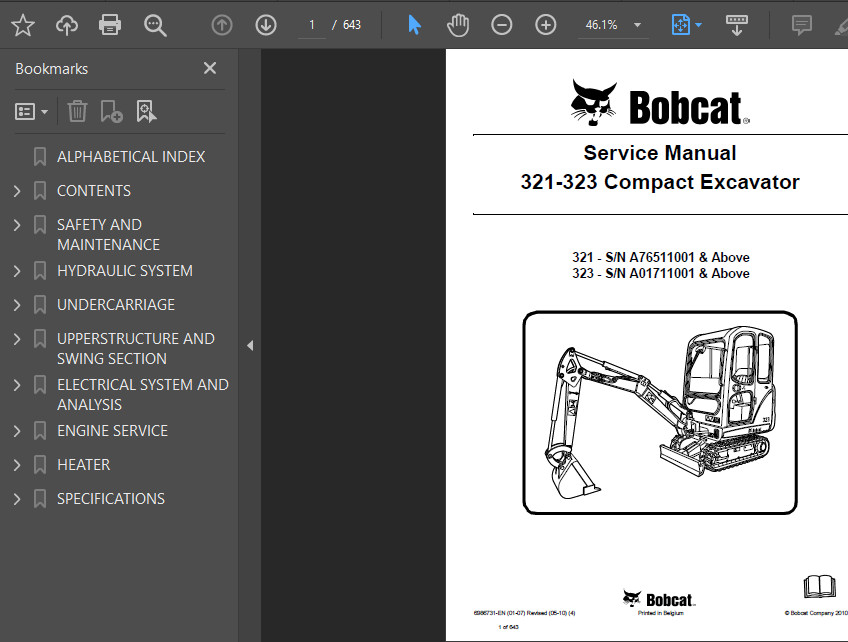The width and height of the screenshot is (848, 642).
Task: Jump to SAFETY AND MAINTENANCE label
Action: point(108,235)
